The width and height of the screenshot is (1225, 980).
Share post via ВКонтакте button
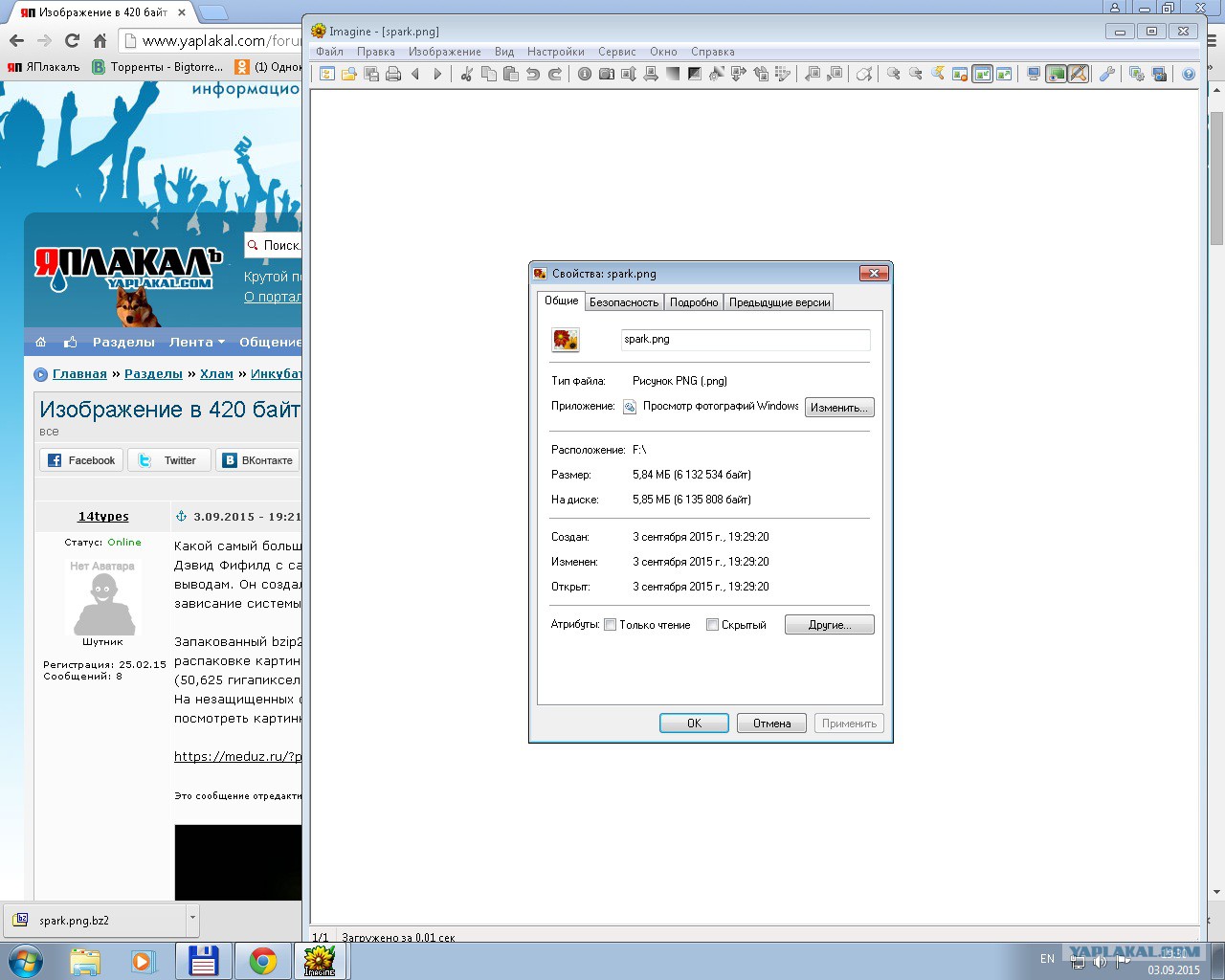coord(258,460)
